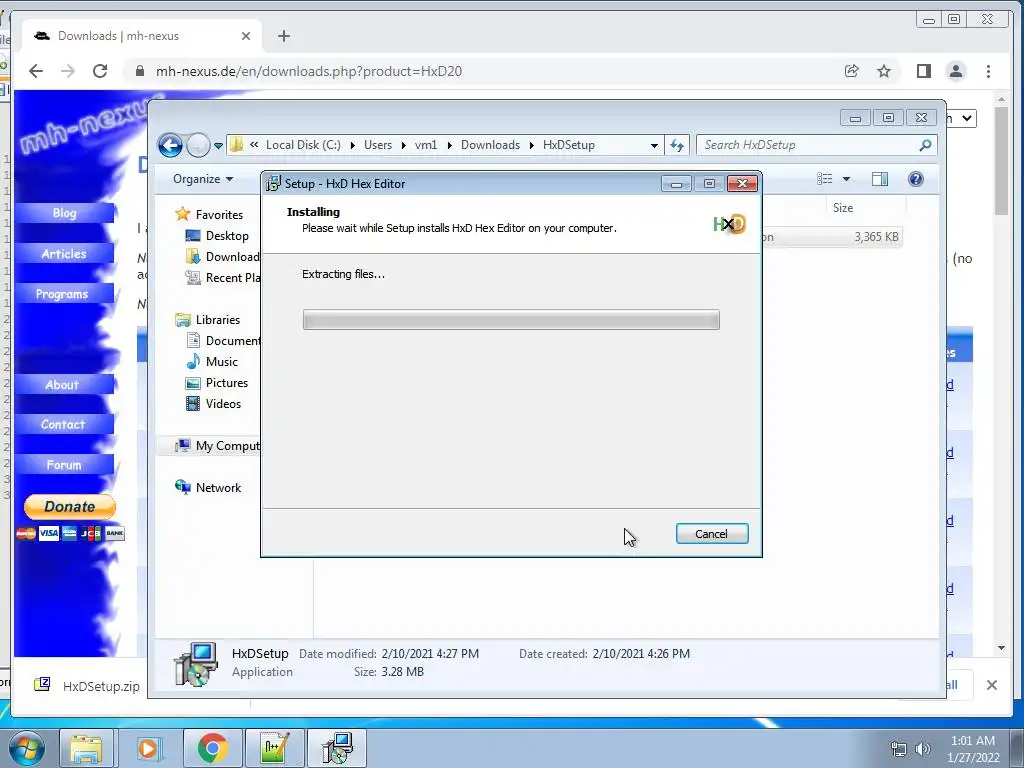
Task: Reload the mh-nexus page
Action: (100, 71)
